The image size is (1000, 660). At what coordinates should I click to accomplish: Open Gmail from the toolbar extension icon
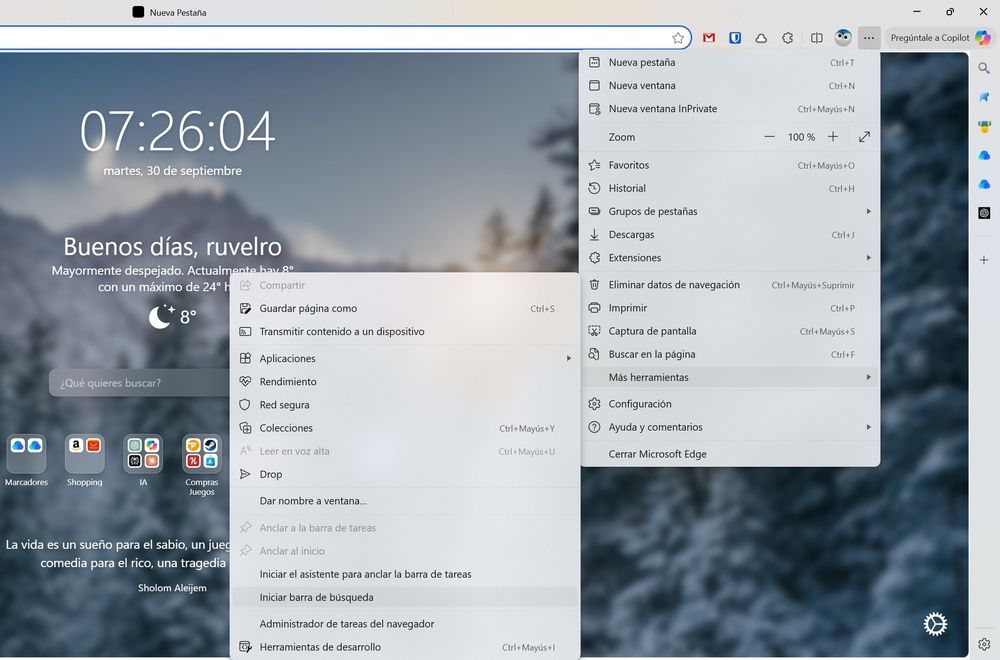pos(708,38)
